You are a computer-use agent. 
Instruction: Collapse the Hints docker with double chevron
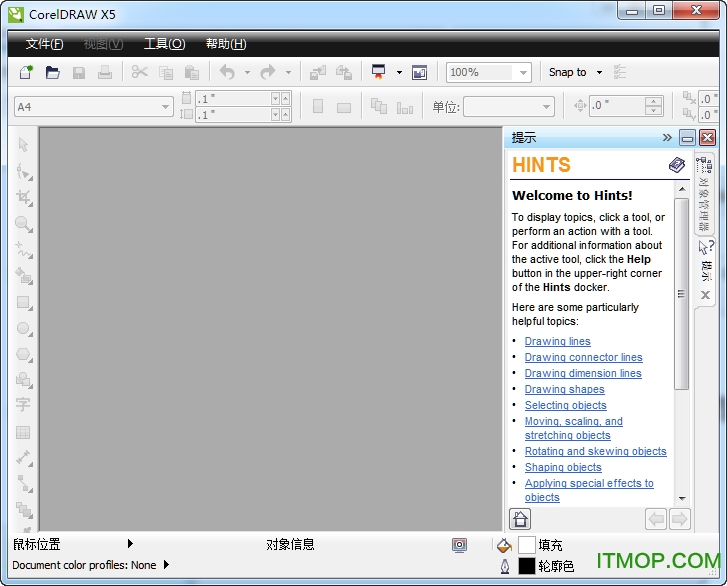click(667, 137)
